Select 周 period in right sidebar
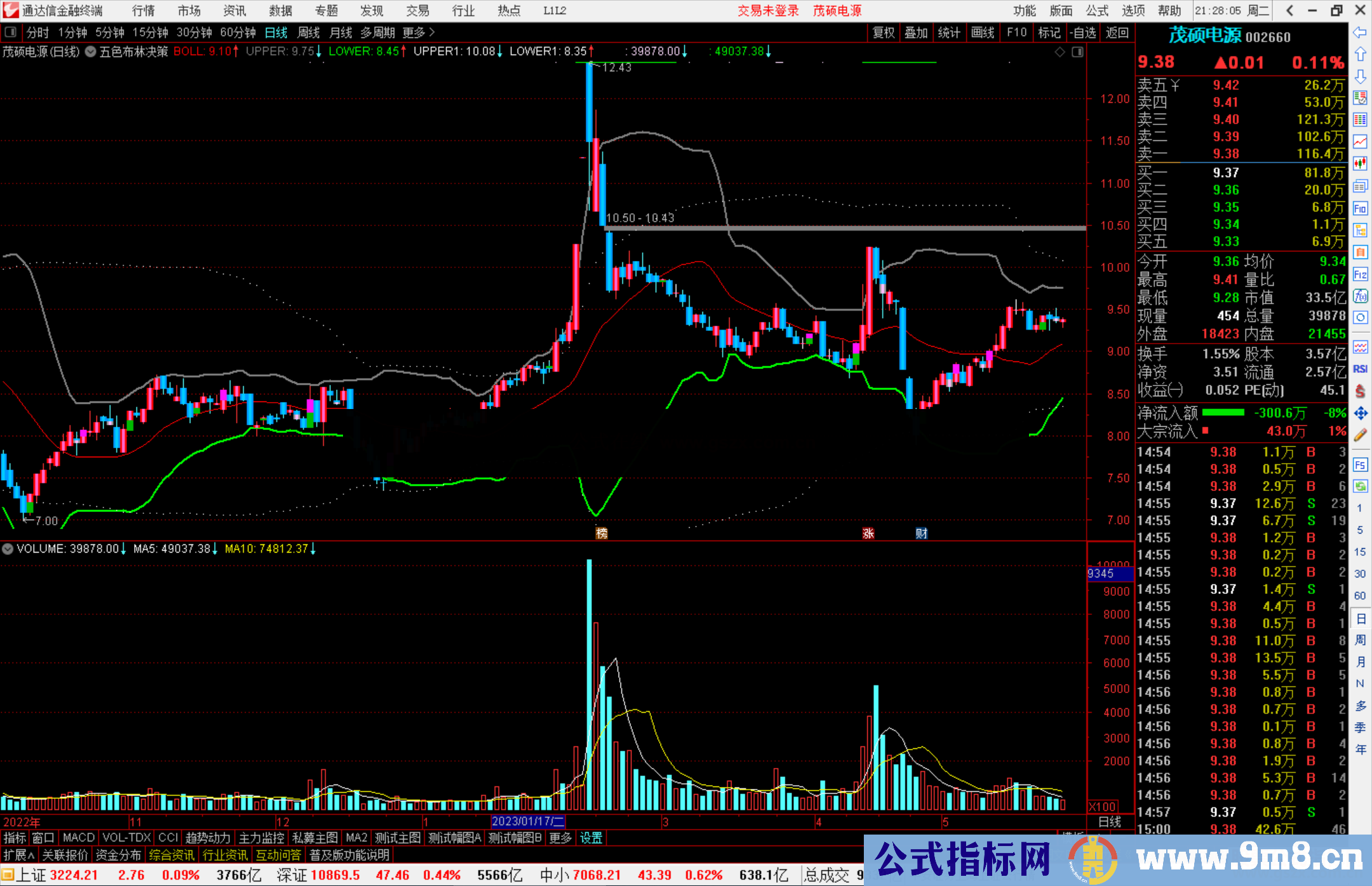 click(1360, 640)
